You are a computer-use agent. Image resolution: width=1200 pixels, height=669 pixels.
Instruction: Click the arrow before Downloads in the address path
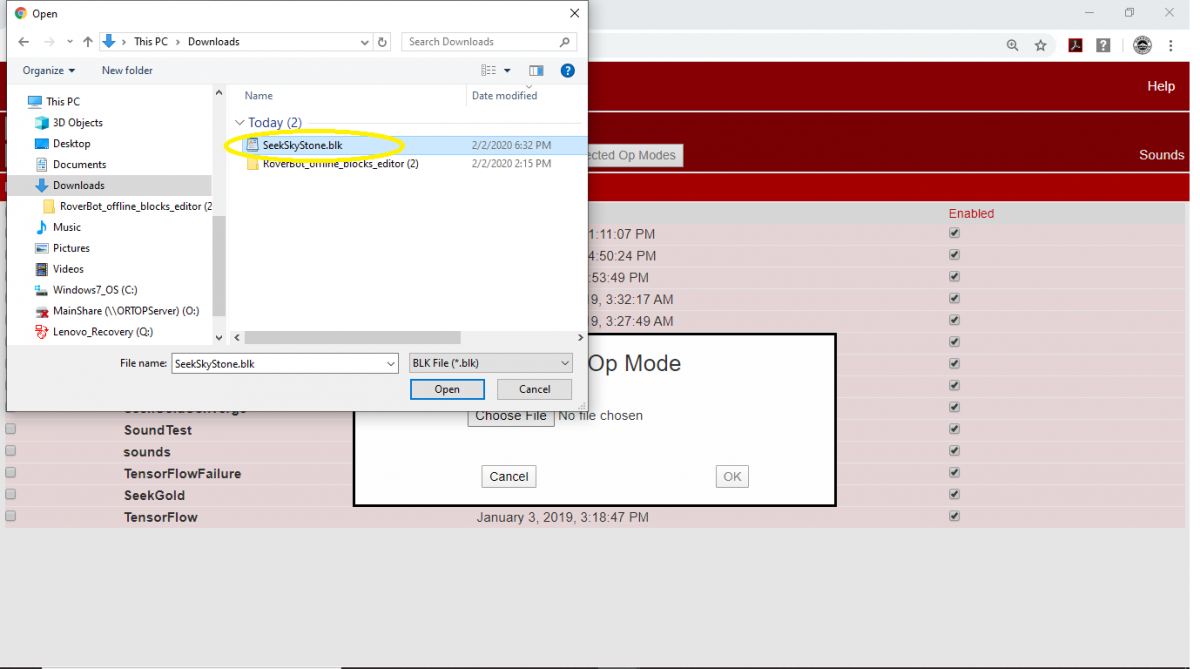tap(179, 42)
